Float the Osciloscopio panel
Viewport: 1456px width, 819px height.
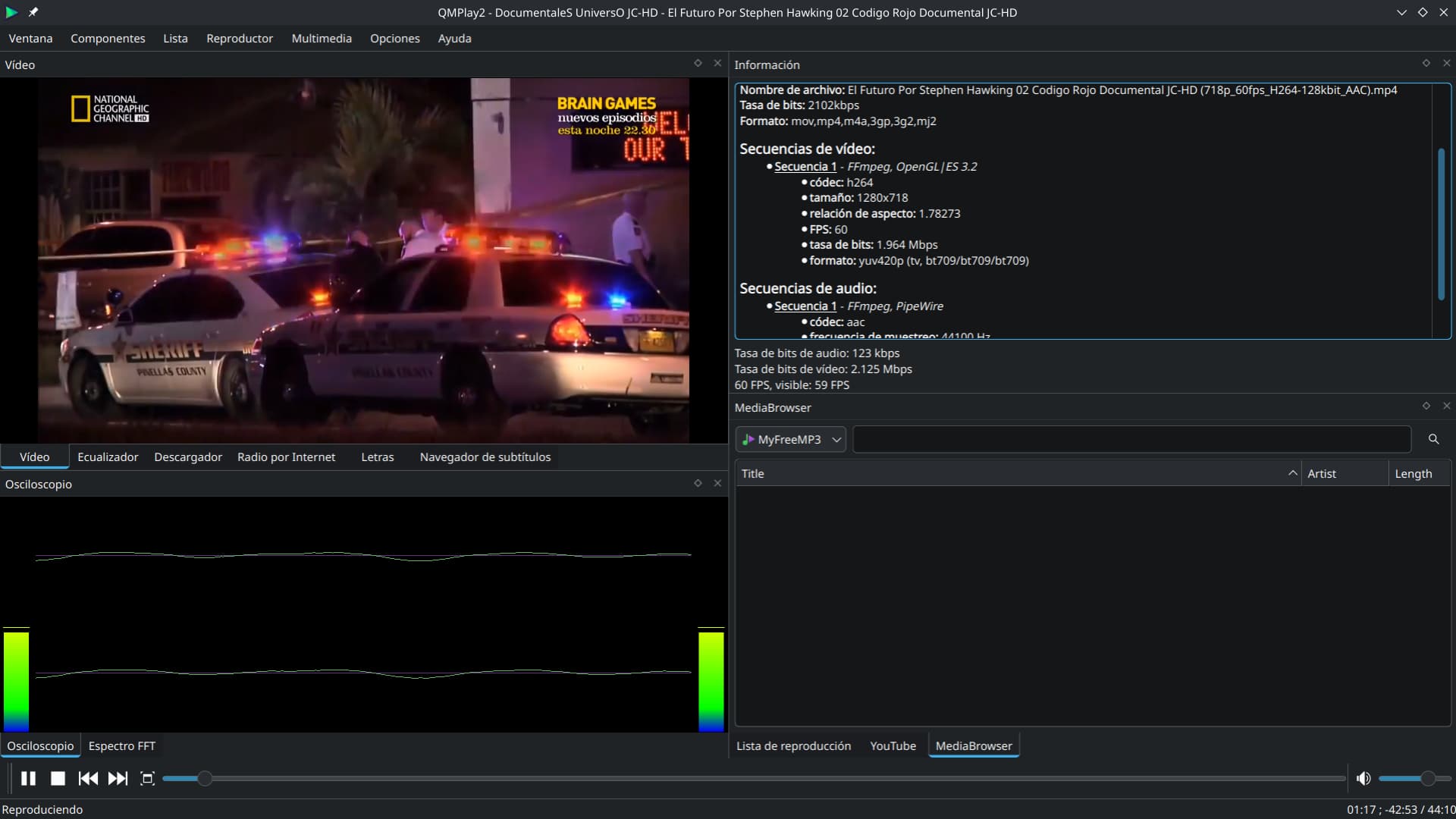click(698, 483)
